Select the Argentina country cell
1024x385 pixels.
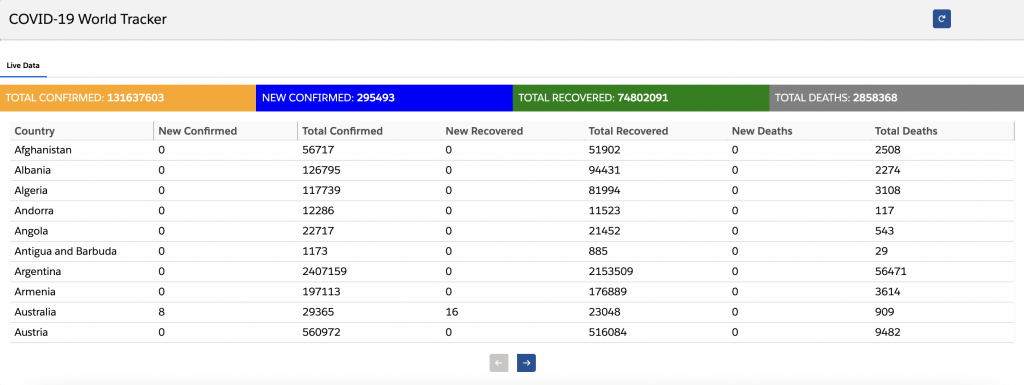pyautogui.click(x=38, y=271)
